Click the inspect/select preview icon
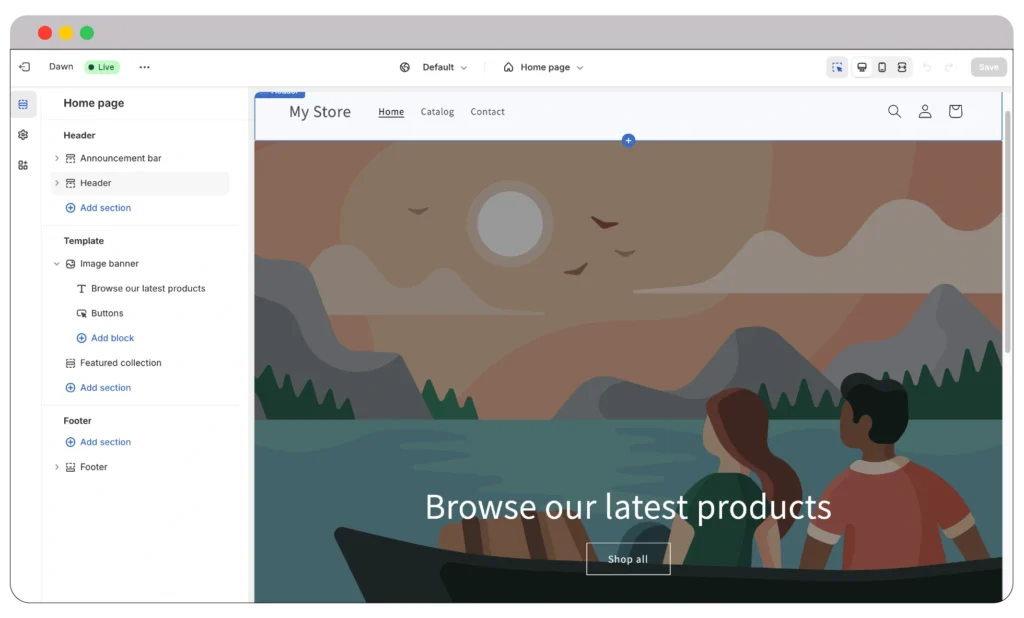Screen dimensions: 1024x618 click(x=837, y=66)
